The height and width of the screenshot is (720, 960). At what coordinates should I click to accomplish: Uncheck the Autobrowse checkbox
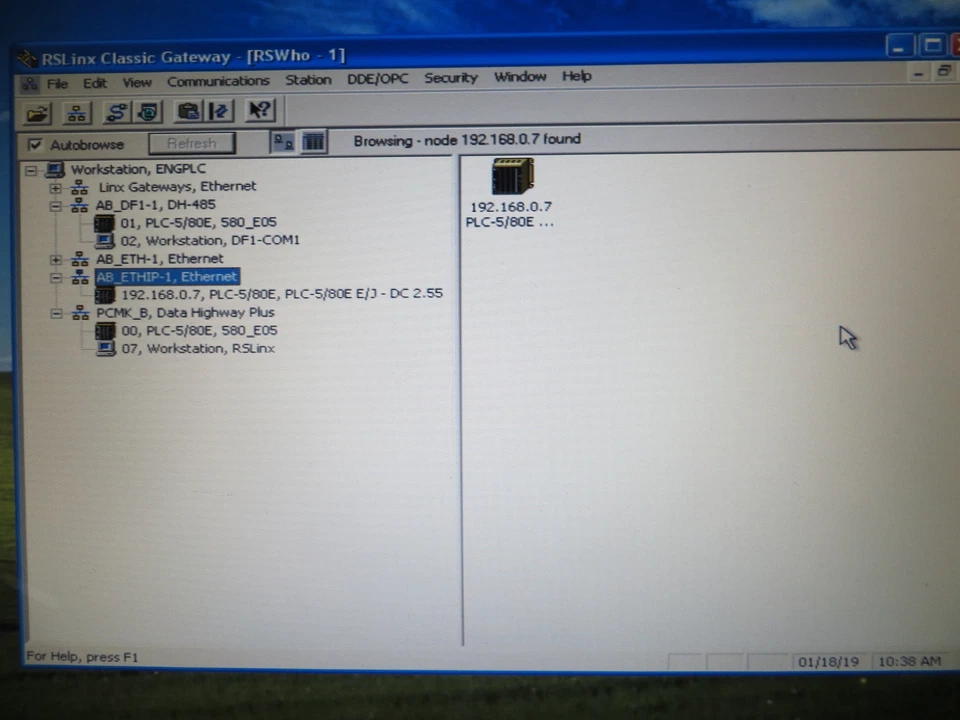36,144
